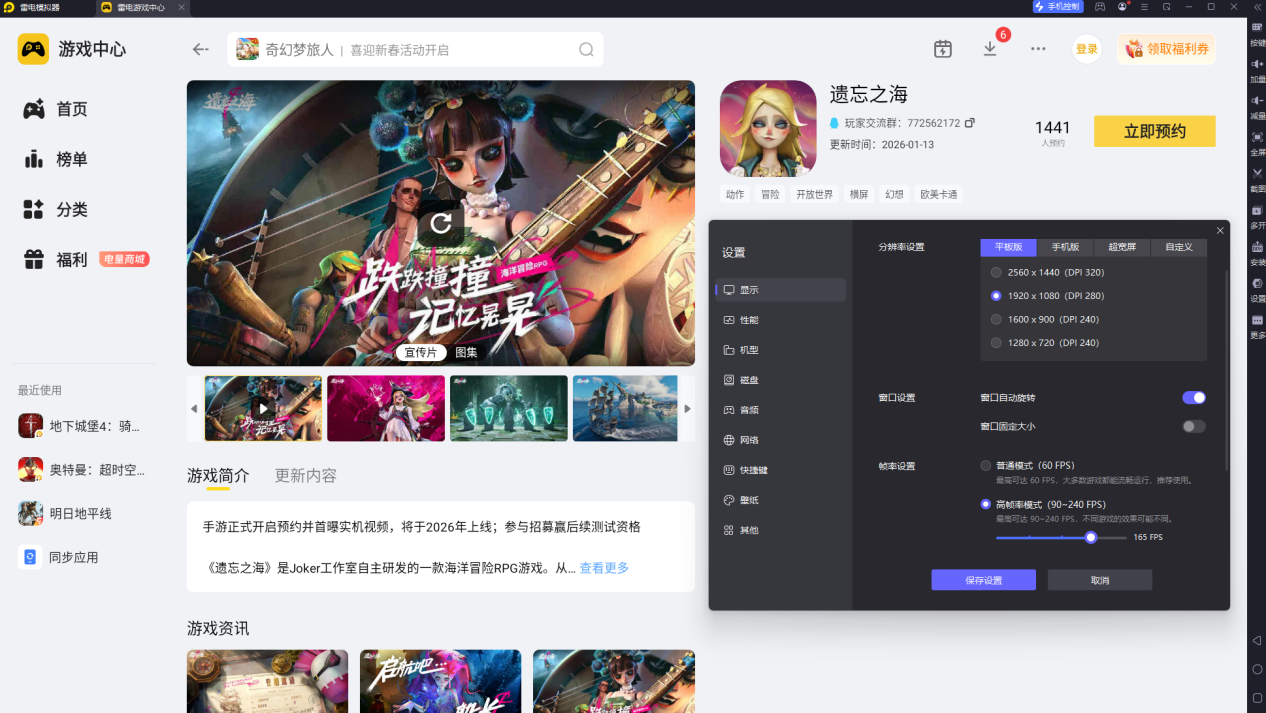The height and width of the screenshot is (713, 1266).
Task: Click user account icon in title bar
Action: coord(1123,6)
